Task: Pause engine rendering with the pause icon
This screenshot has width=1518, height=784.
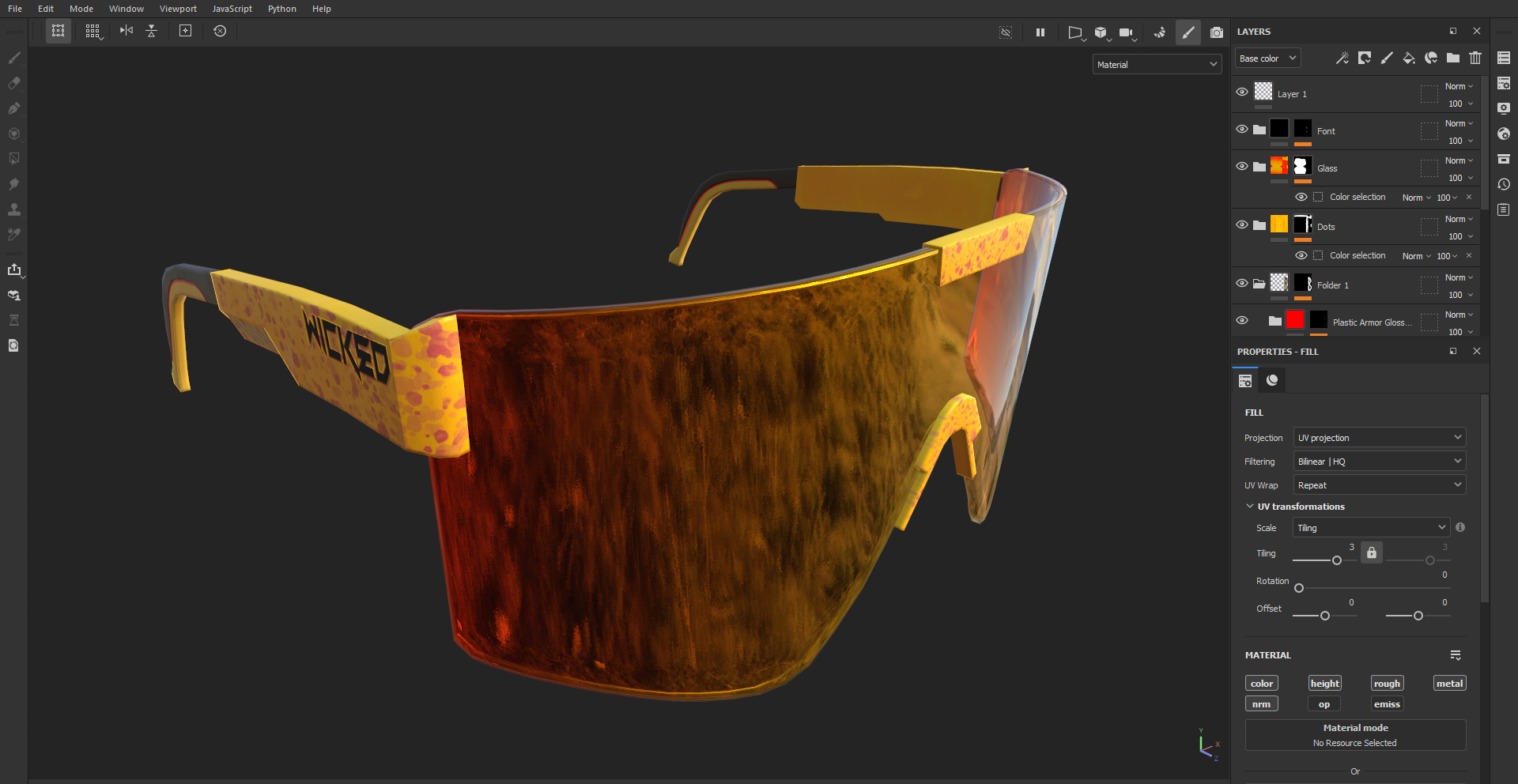Action: pyautogui.click(x=1040, y=32)
